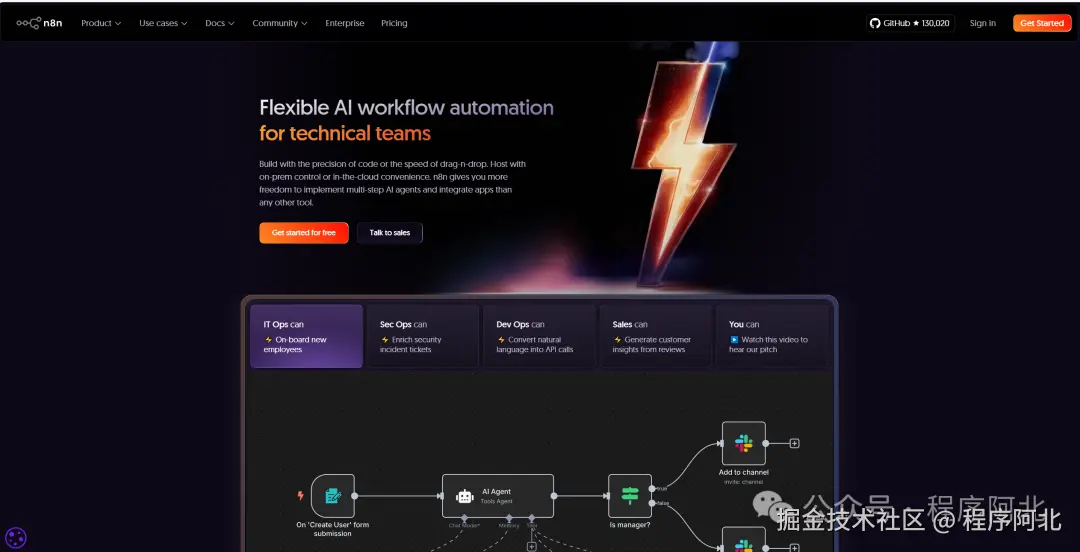This screenshot has width=1080, height=552.
Task: Select the IT Ops can tab
Action: click(307, 336)
